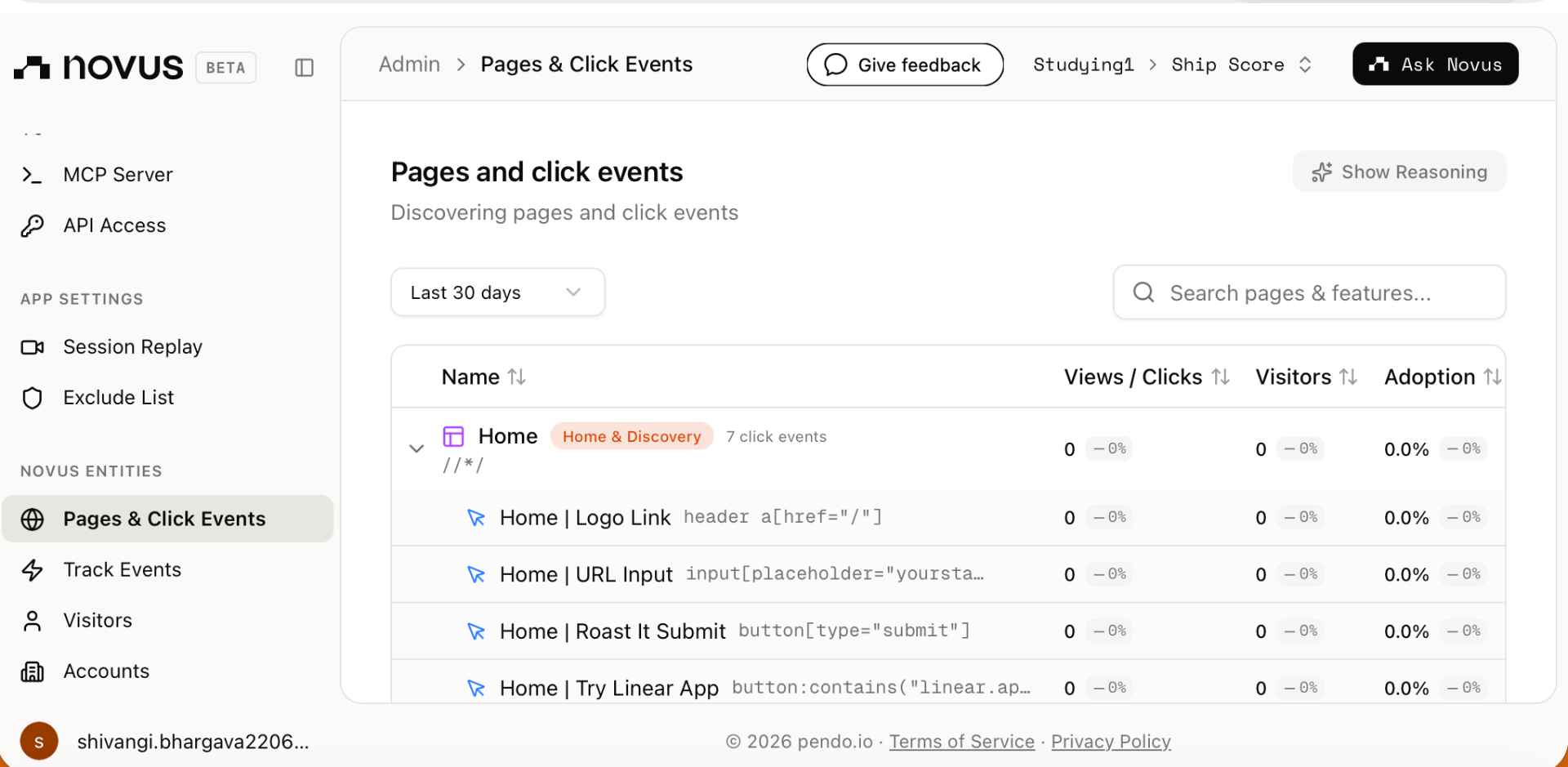Open the Visitors entity page

pyautogui.click(x=97, y=621)
